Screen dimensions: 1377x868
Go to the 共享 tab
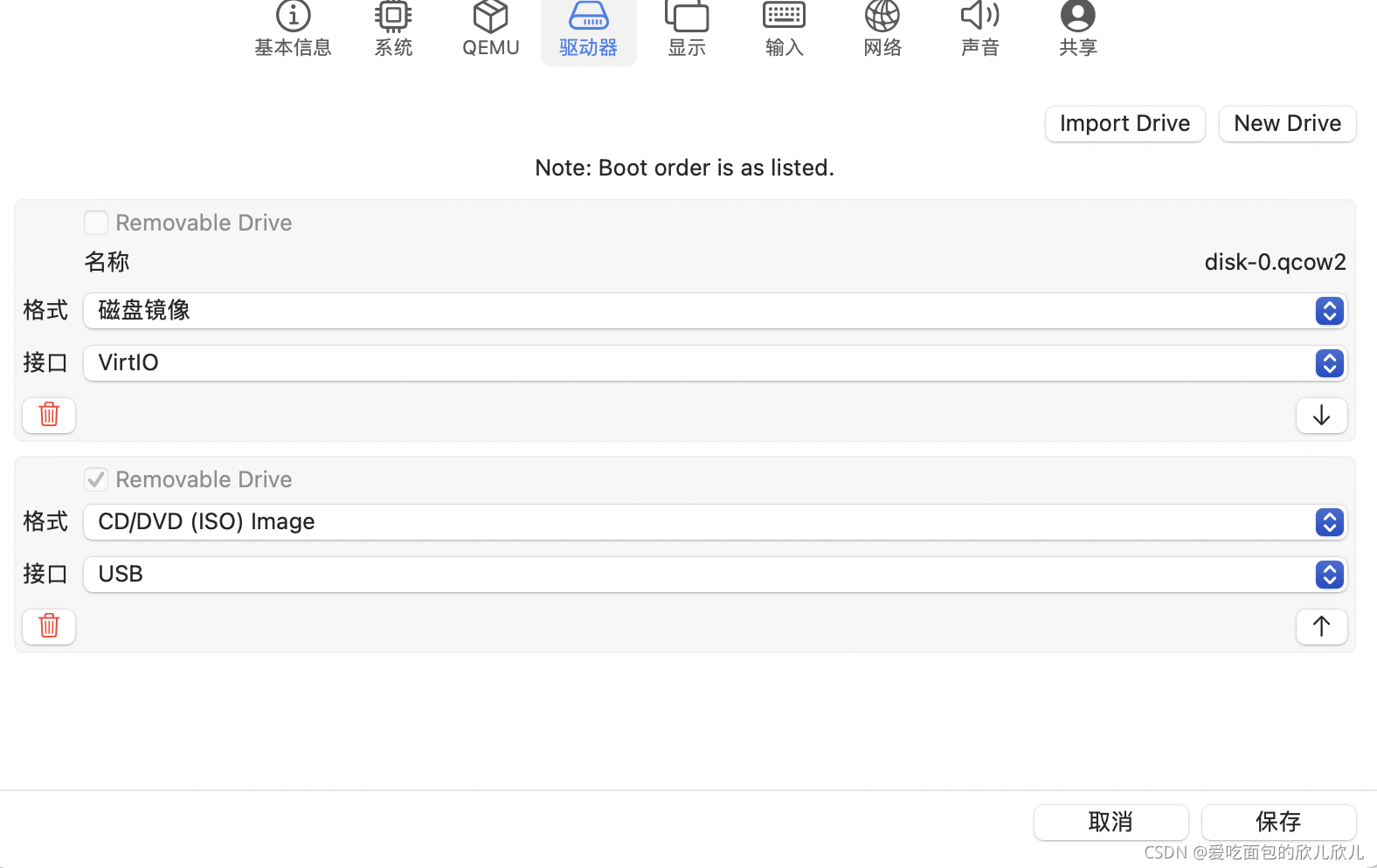tap(1078, 30)
